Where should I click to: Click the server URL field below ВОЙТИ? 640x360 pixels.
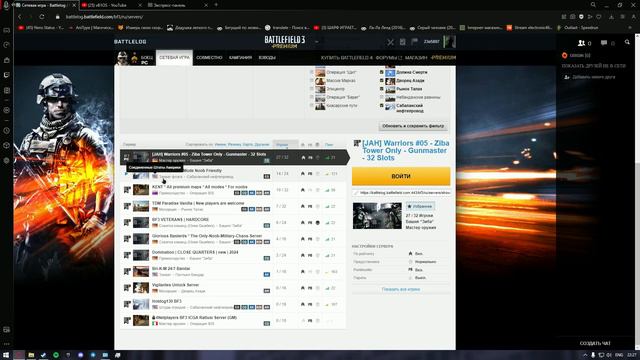402,192
